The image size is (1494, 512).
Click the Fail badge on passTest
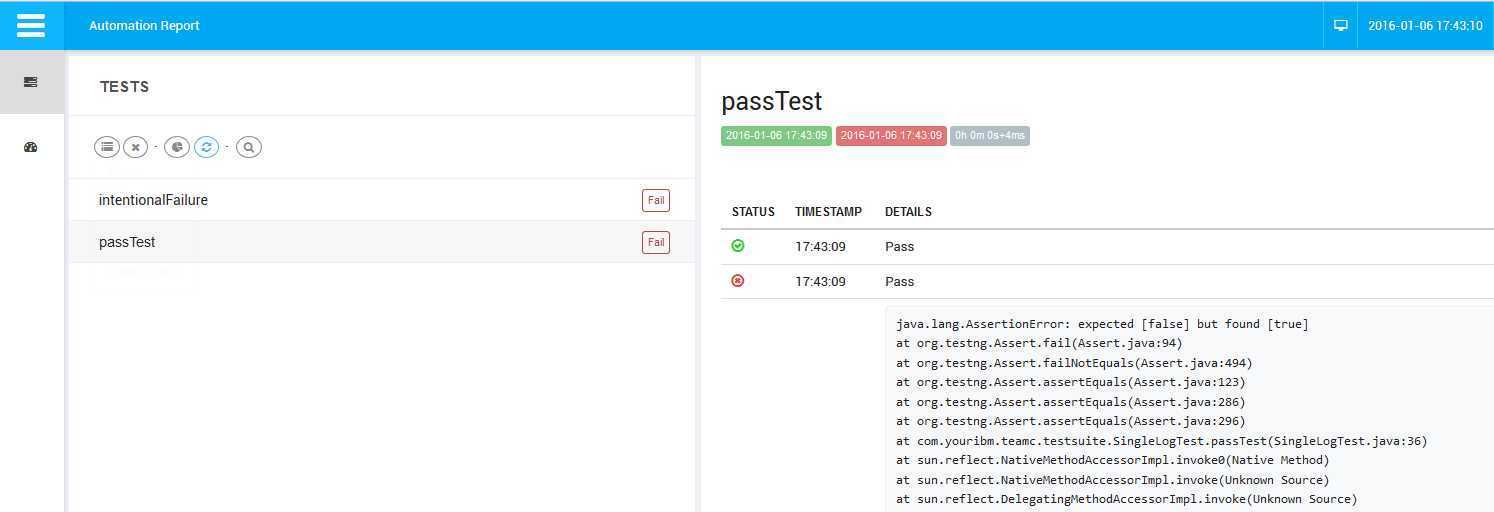(656, 242)
